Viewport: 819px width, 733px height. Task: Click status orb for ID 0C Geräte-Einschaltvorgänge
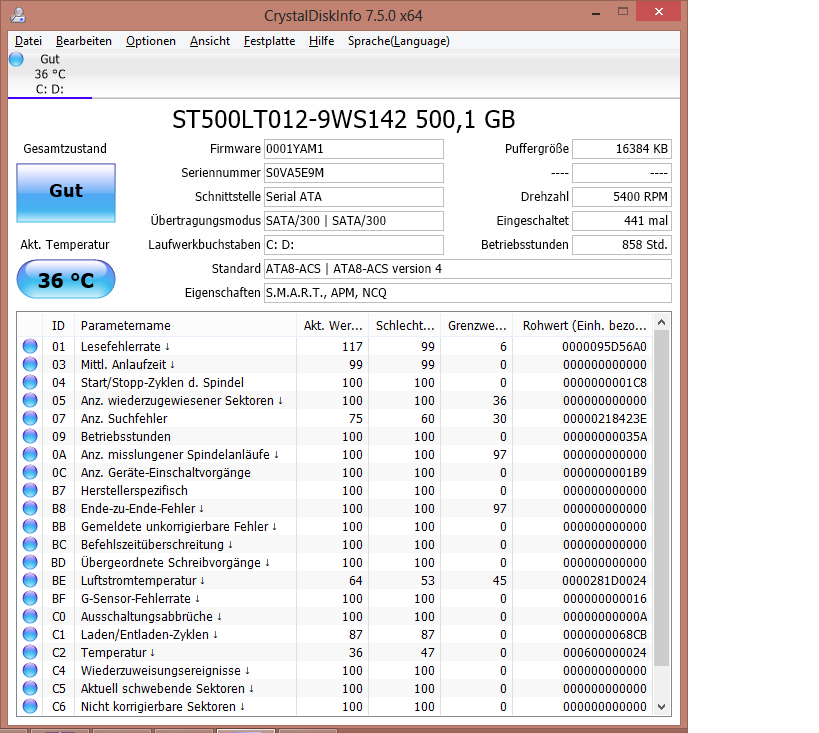pos(30,472)
